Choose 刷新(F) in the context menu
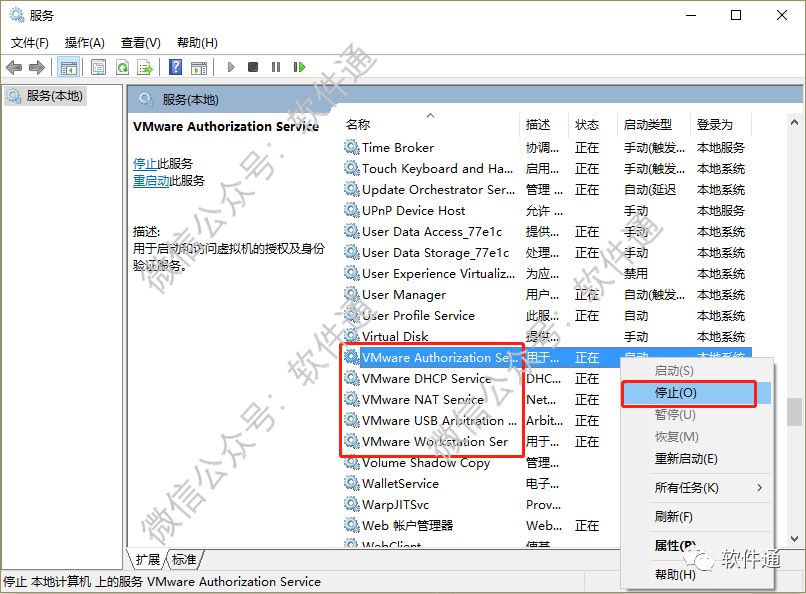Screen dimensions: 806x594 tap(697, 517)
